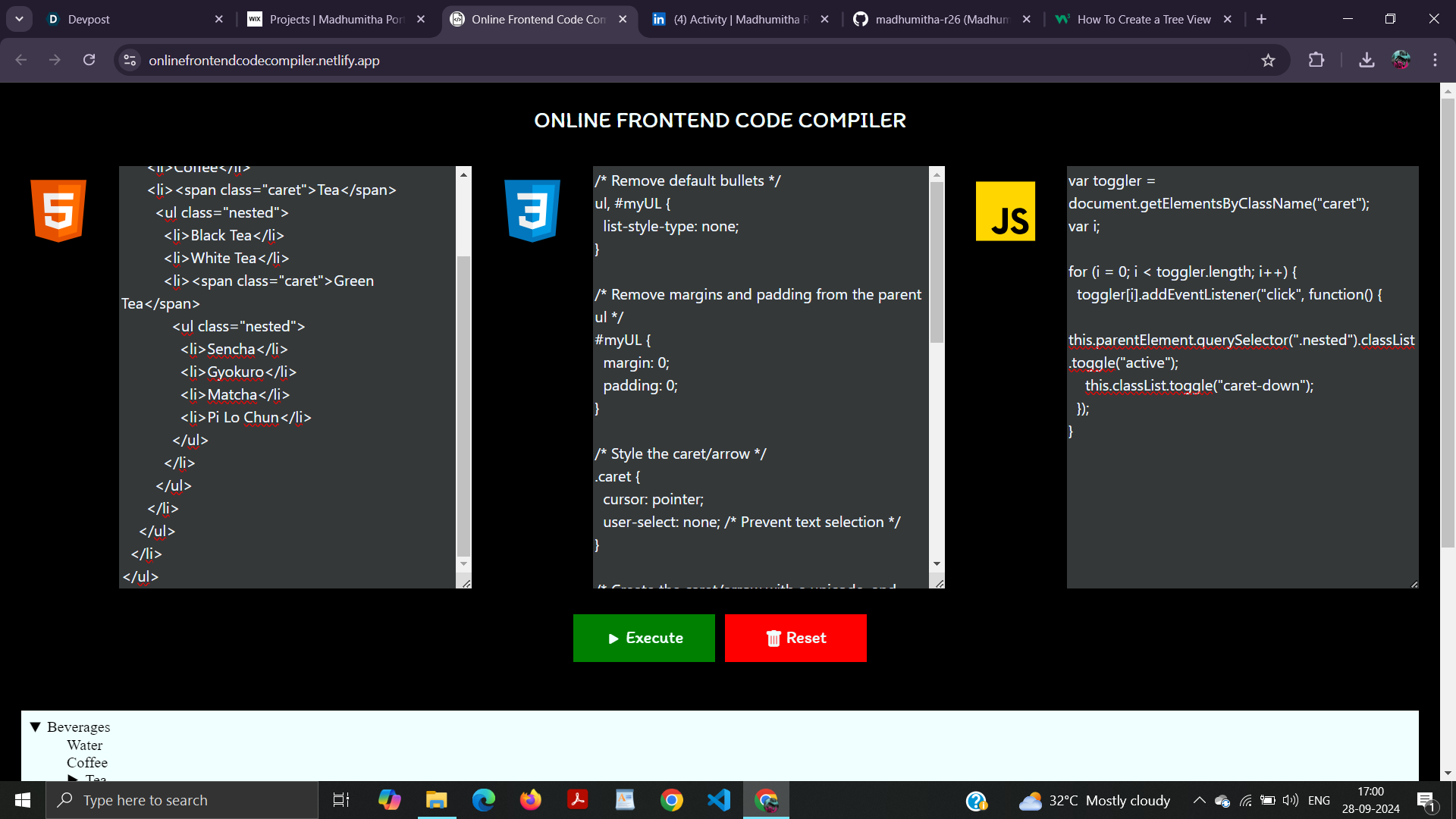
Task: Reload the page with refresh icon
Action: (89, 61)
